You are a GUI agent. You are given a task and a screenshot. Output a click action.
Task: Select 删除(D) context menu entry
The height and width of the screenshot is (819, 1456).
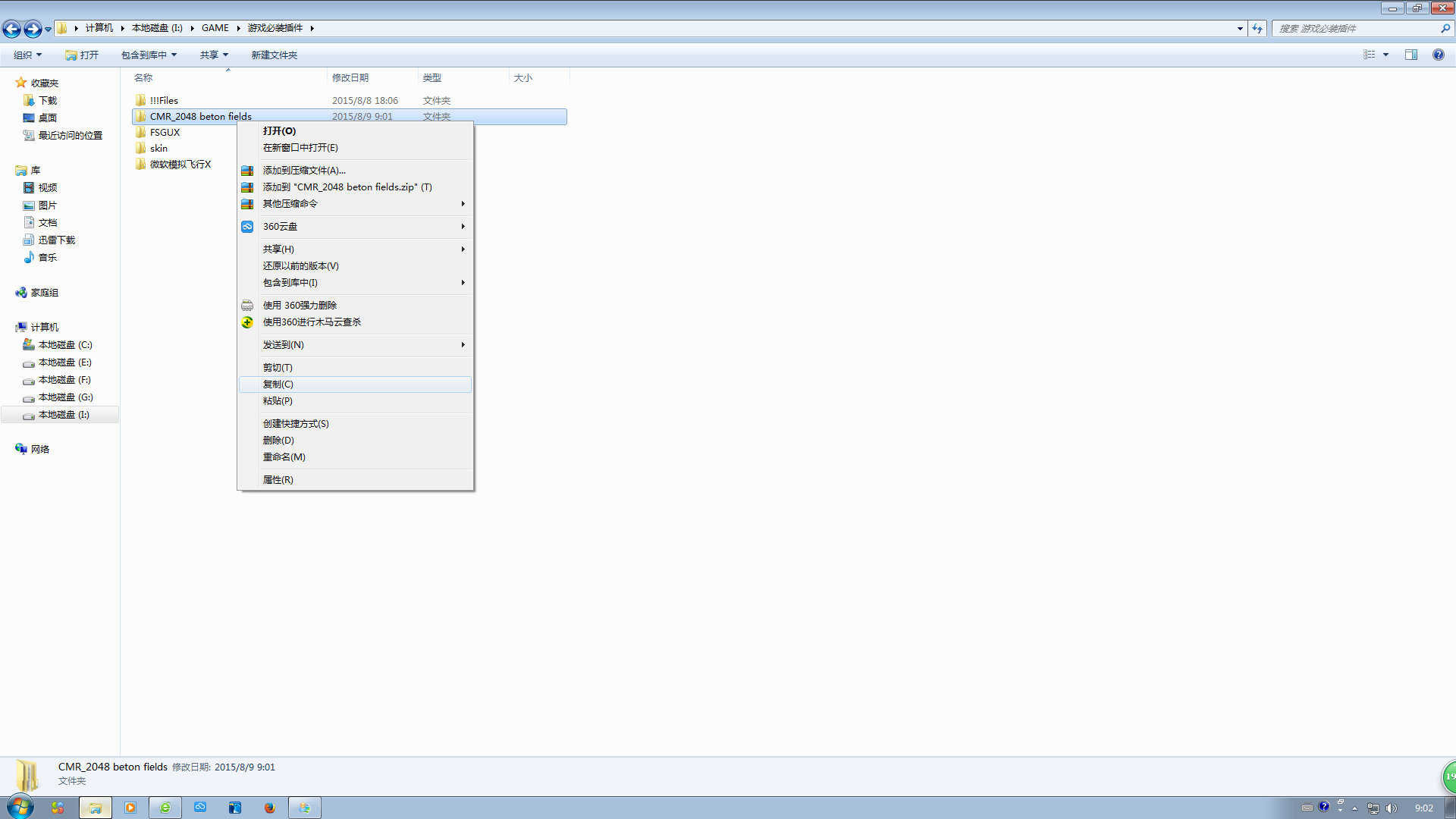pyautogui.click(x=278, y=441)
